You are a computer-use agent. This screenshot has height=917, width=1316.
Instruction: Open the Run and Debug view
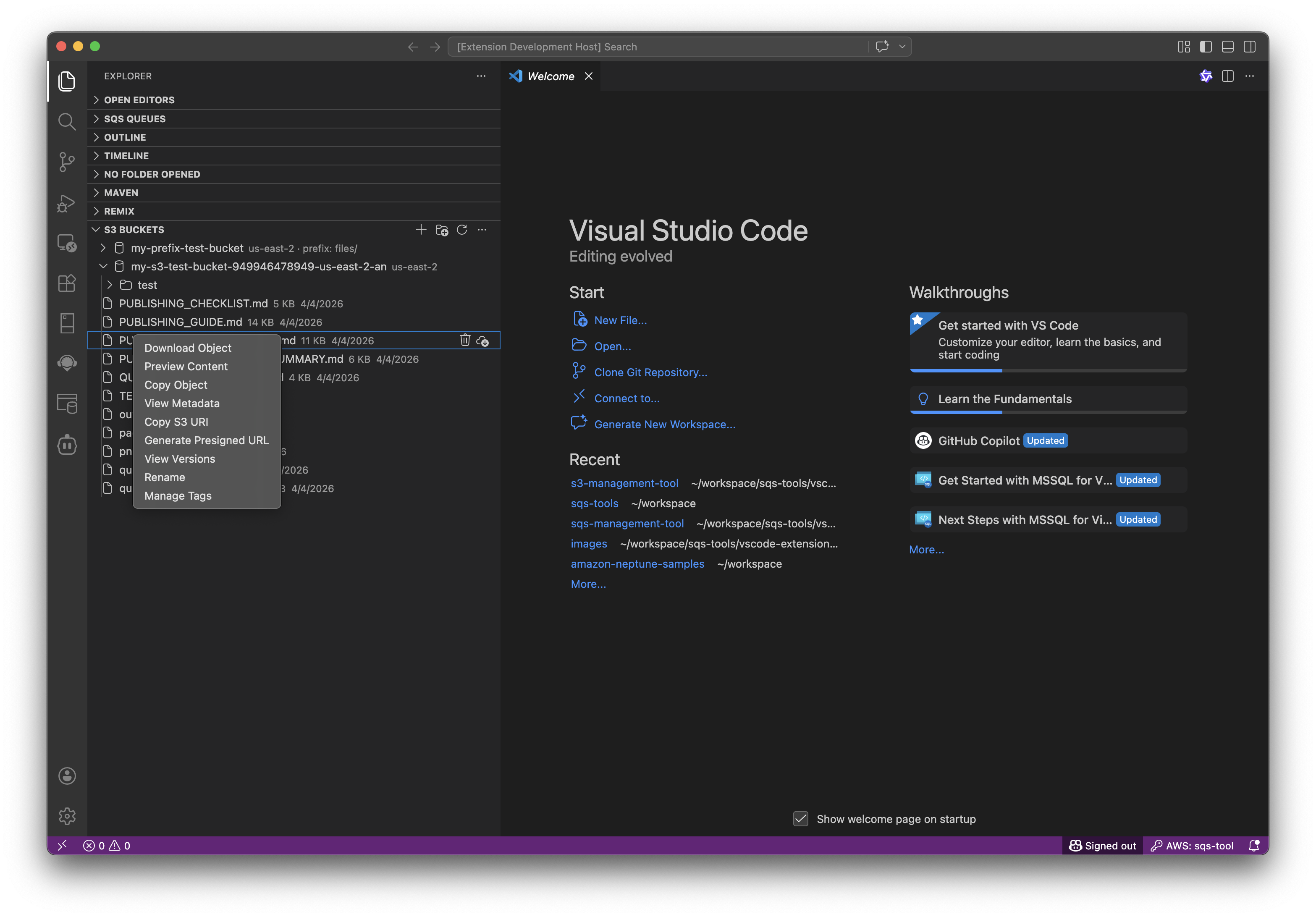pos(67,203)
